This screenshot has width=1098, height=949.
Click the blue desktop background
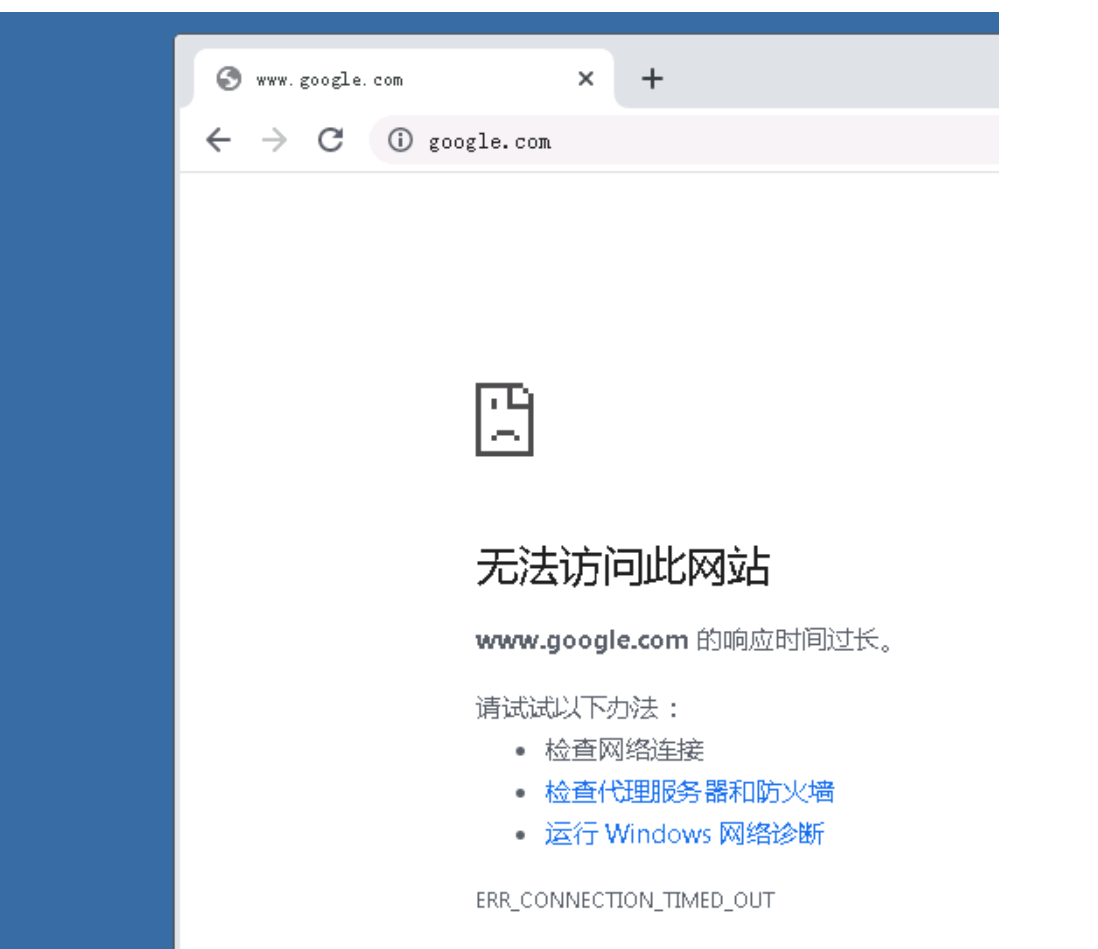click(x=85, y=500)
